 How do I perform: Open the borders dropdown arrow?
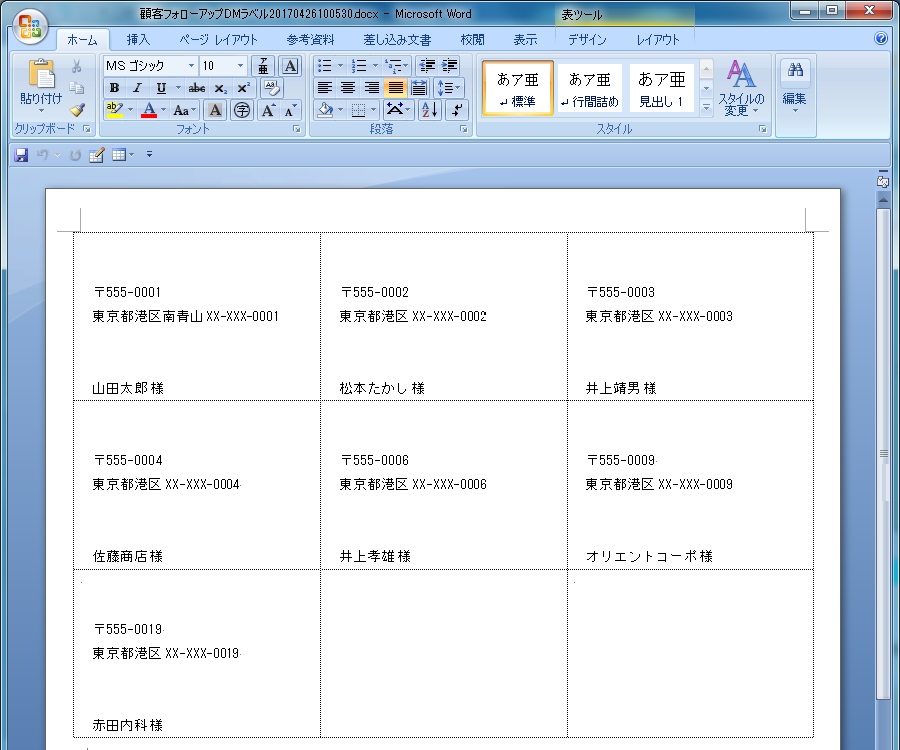(x=374, y=110)
